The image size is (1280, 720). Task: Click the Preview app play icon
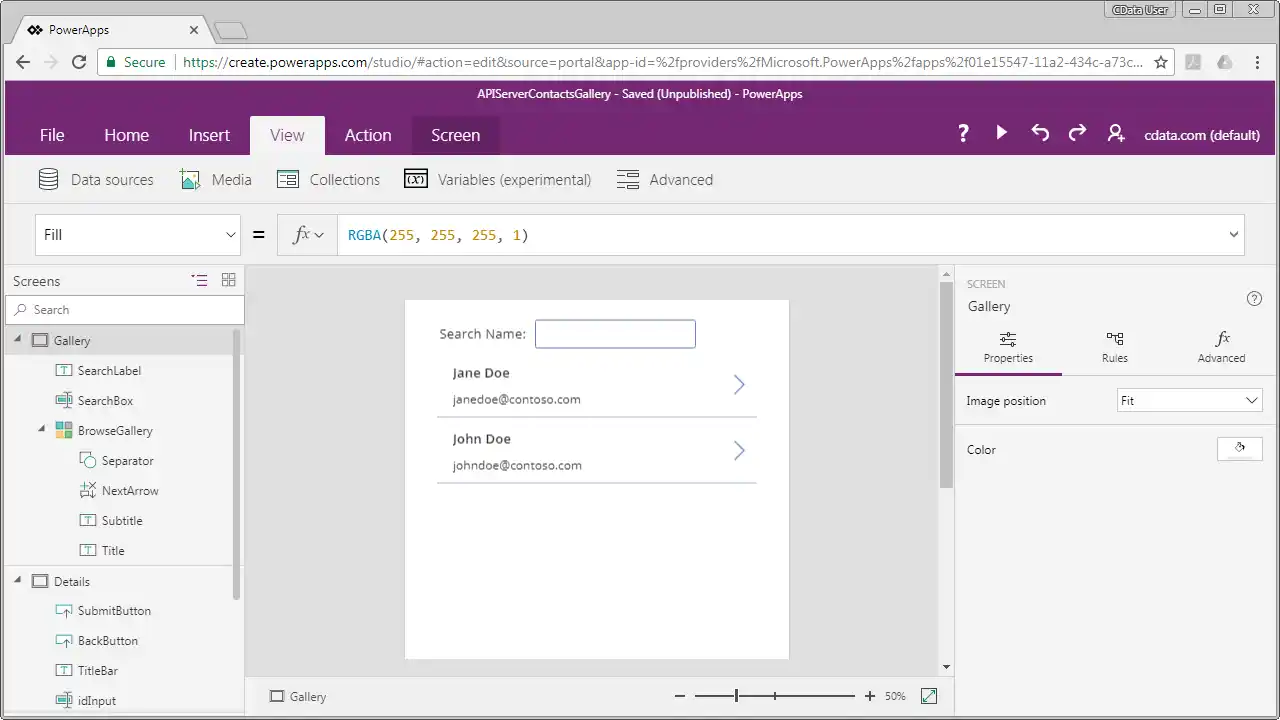(x=1001, y=133)
